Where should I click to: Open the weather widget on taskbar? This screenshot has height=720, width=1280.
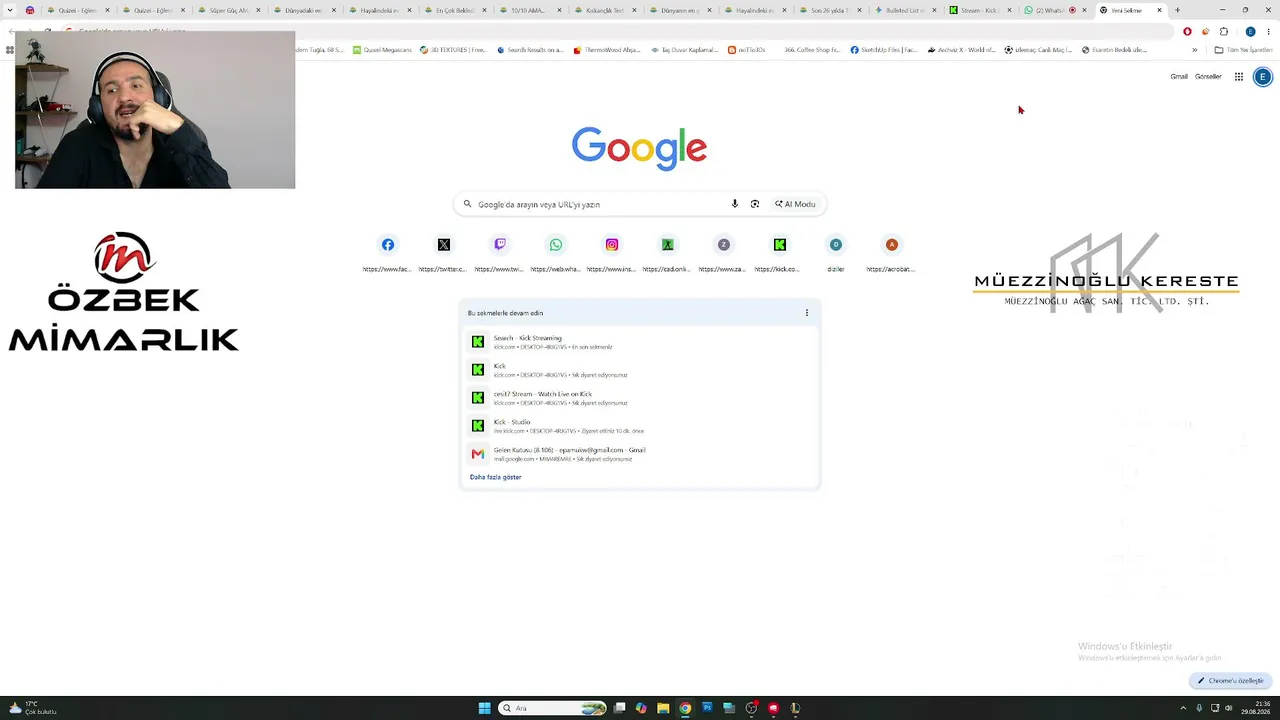[x=32, y=708]
